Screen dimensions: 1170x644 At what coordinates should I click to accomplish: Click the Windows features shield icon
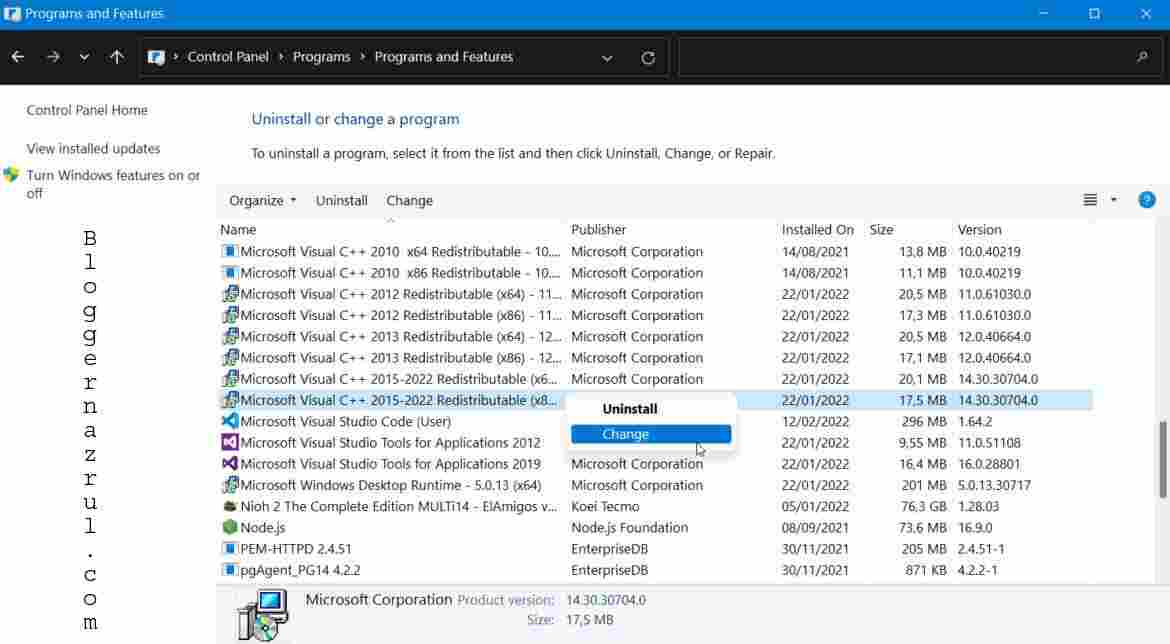11,175
